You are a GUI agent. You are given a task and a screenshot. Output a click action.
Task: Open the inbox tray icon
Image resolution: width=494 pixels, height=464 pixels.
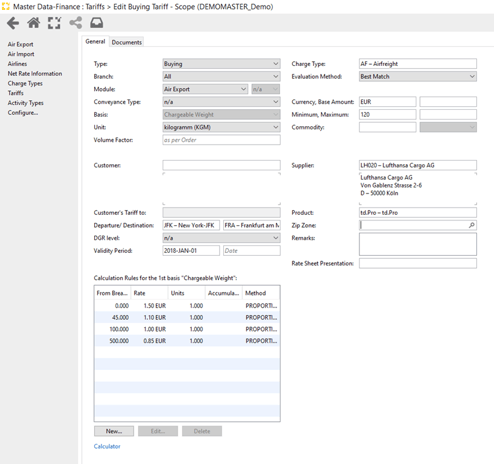pos(97,23)
